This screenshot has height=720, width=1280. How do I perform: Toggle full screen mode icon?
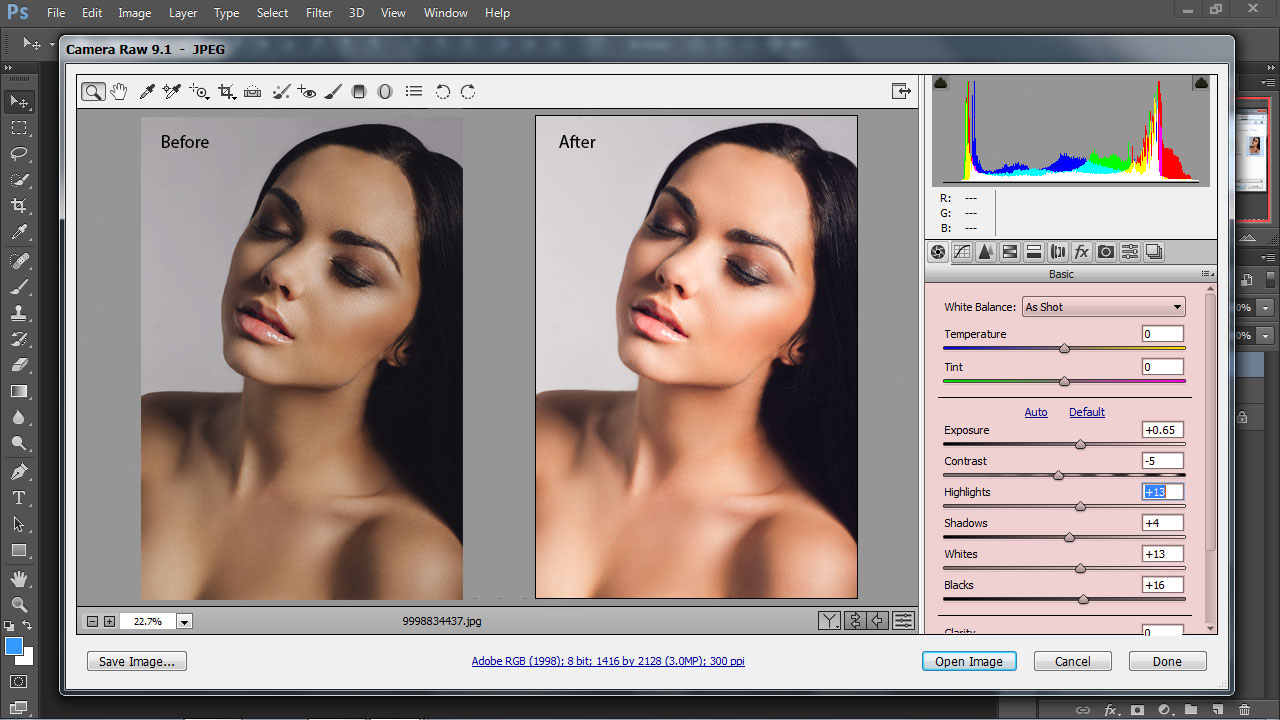point(901,92)
